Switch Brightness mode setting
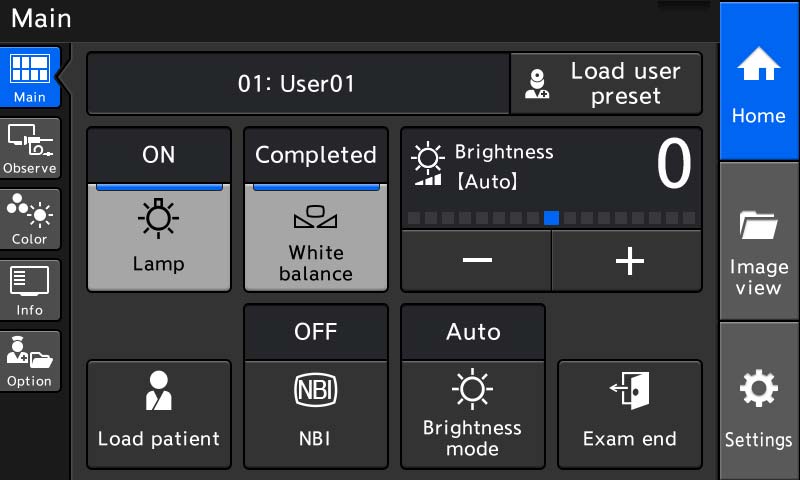 pyautogui.click(x=473, y=414)
